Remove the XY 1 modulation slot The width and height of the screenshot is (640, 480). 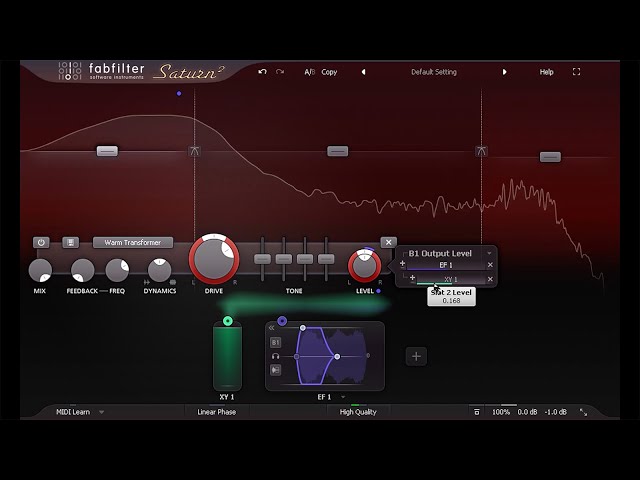tap(490, 279)
